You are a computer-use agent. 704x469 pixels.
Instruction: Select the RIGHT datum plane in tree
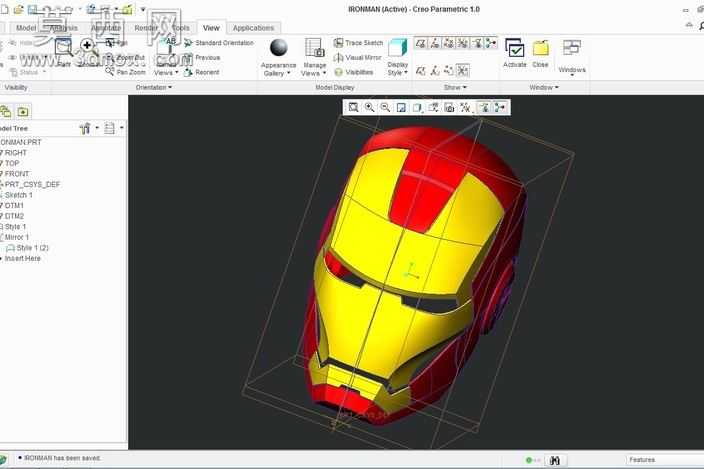[13, 153]
